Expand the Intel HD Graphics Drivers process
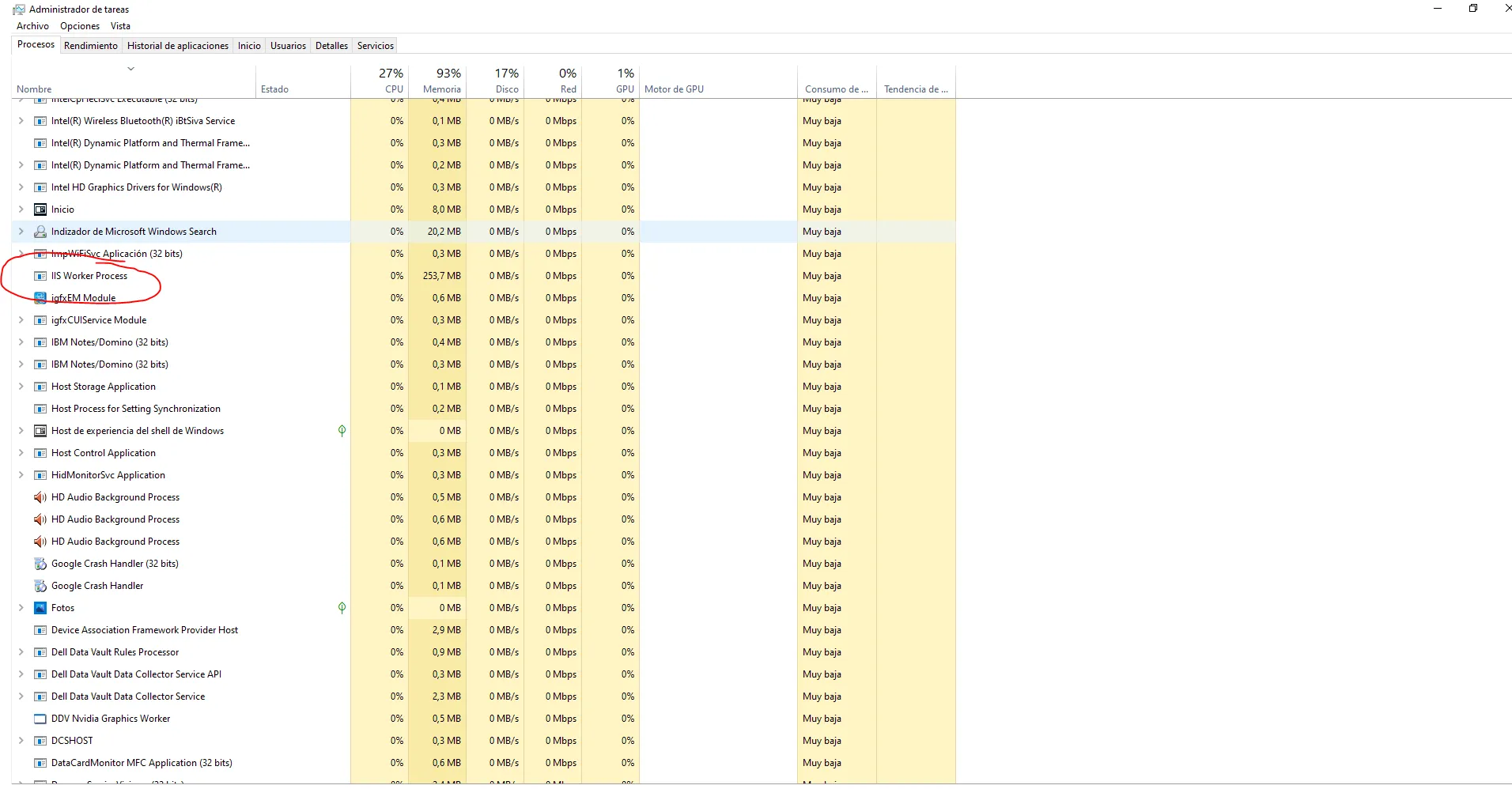Image resolution: width=1512 pixels, height=789 pixels. pyautogui.click(x=21, y=187)
